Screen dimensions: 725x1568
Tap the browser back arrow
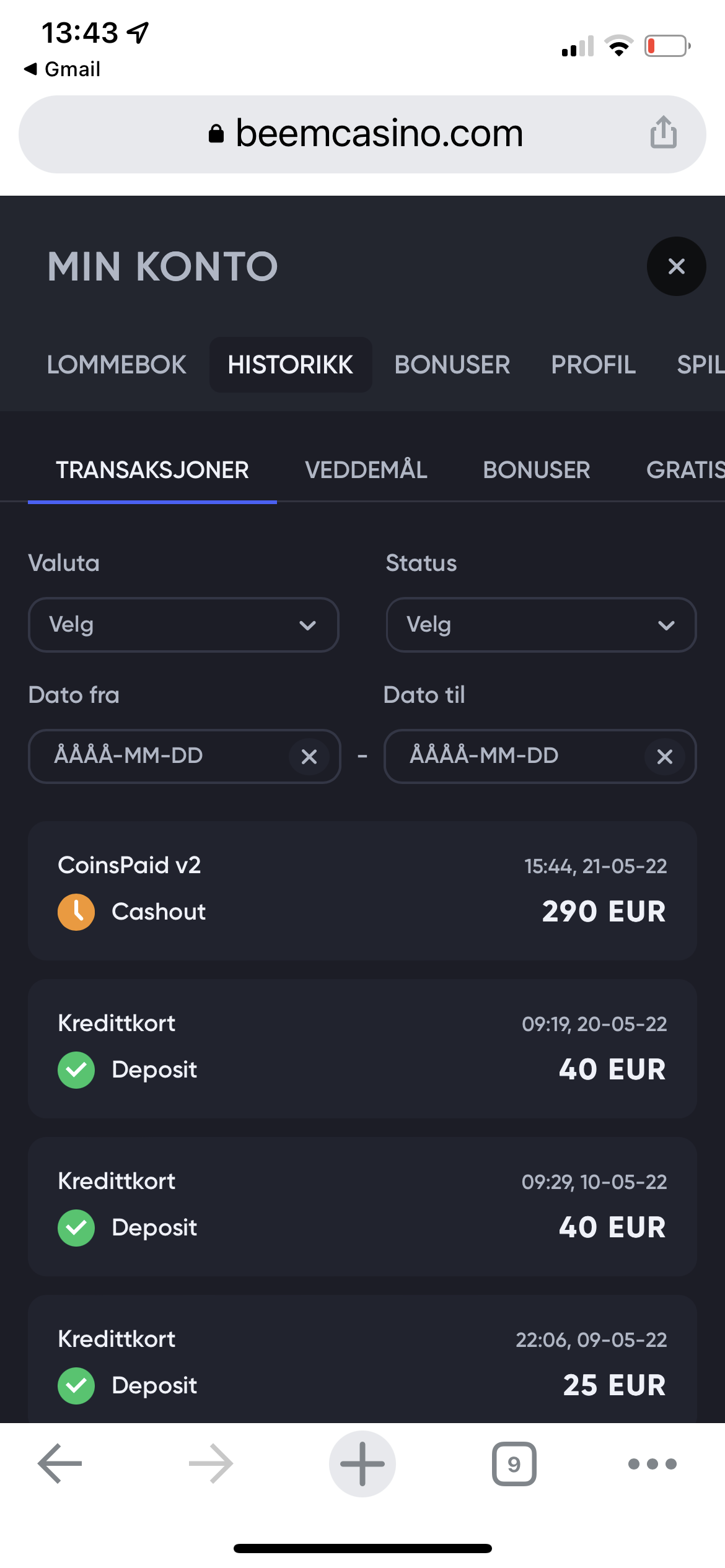click(x=60, y=1463)
